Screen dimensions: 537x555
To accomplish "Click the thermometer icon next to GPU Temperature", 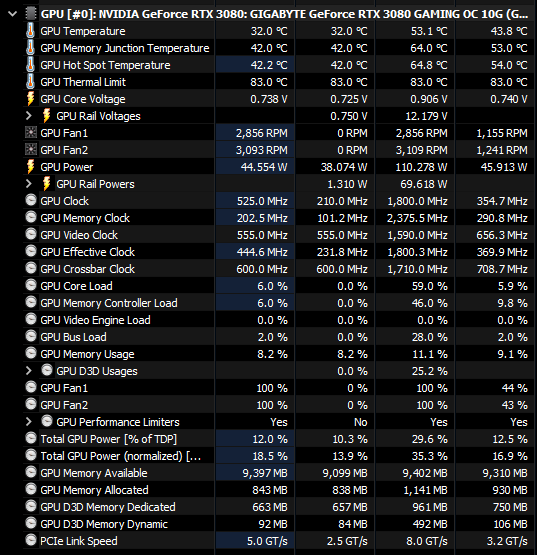I will tap(30, 31).
